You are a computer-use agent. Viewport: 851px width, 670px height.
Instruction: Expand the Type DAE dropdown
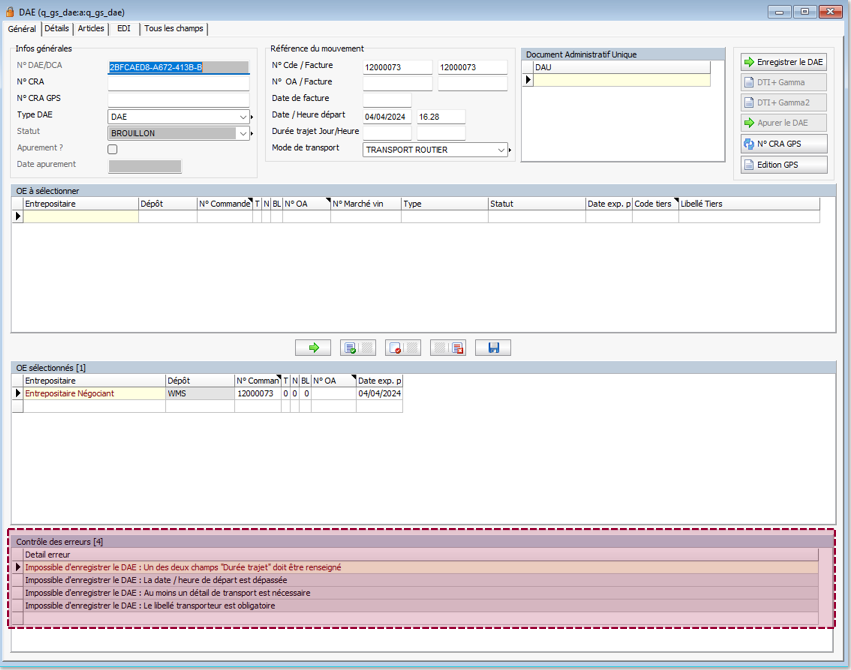243,117
